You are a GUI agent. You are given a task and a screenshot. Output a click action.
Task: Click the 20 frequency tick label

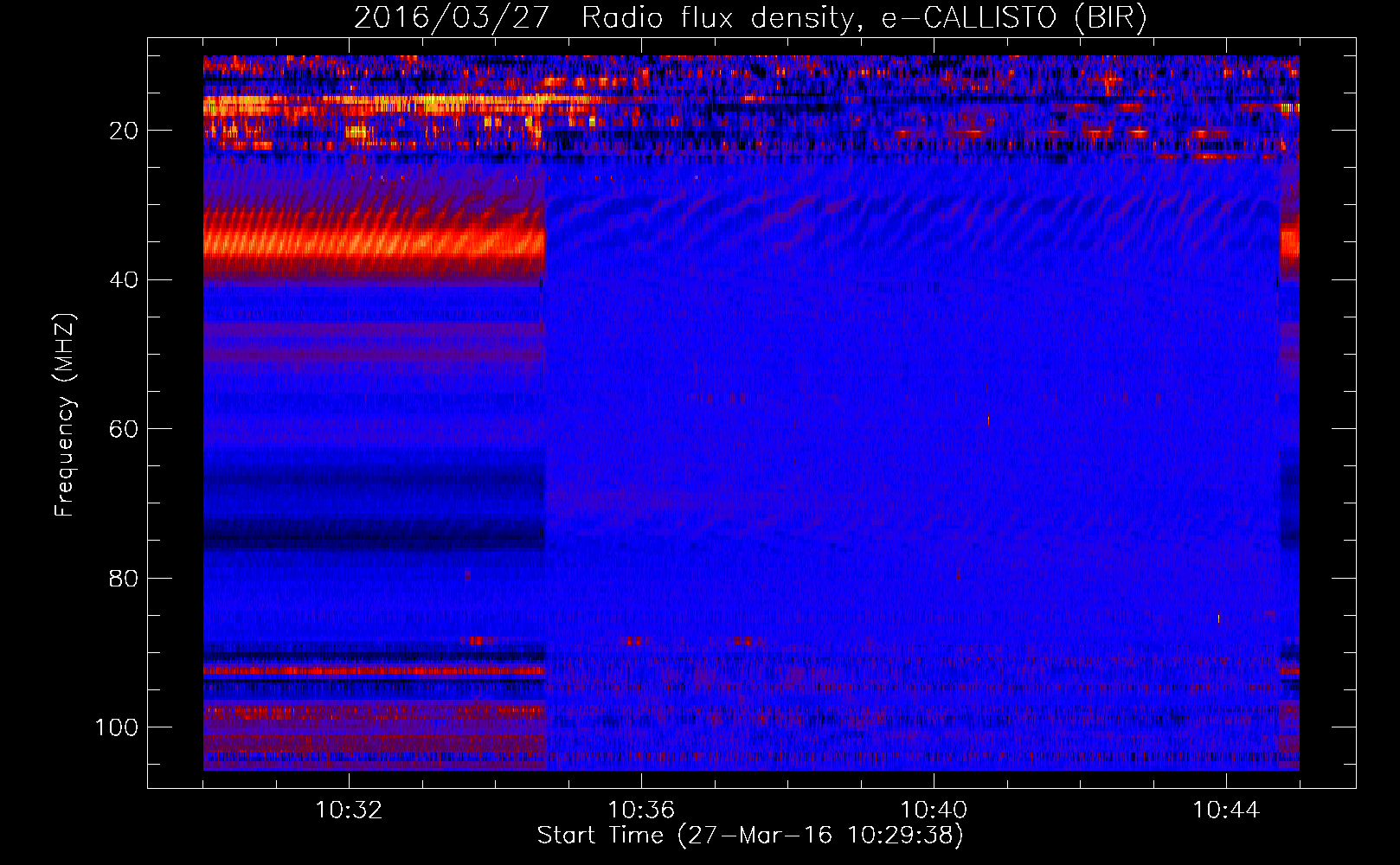tap(124, 131)
